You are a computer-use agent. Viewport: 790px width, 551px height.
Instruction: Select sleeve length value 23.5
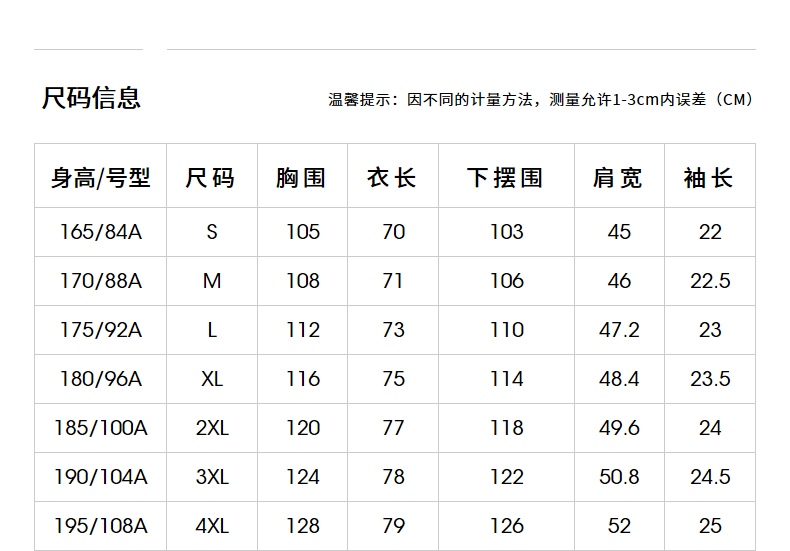pyautogui.click(x=709, y=379)
